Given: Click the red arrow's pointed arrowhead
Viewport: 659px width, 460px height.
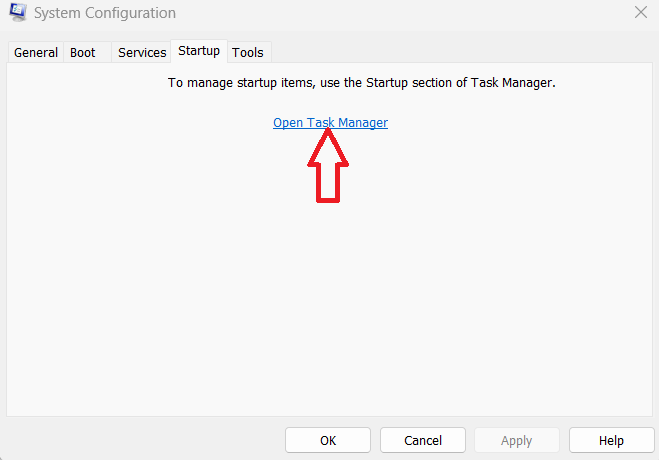Looking at the screenshot, I should [x=328, y=145].
